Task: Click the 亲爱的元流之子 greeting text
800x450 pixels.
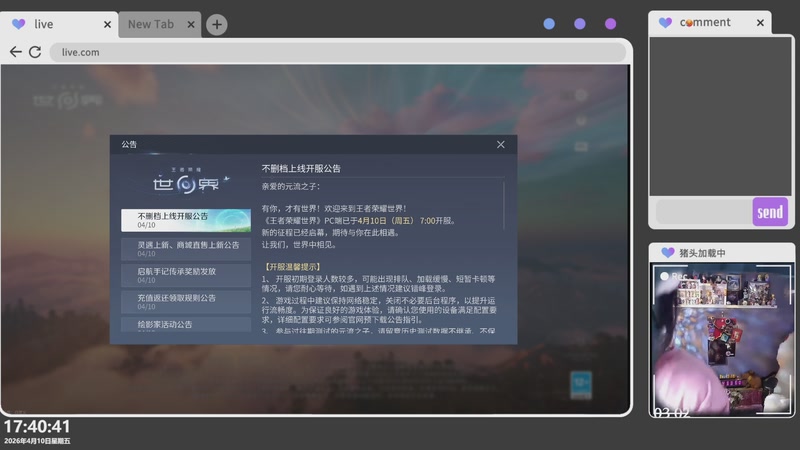Action: point(291,186)
